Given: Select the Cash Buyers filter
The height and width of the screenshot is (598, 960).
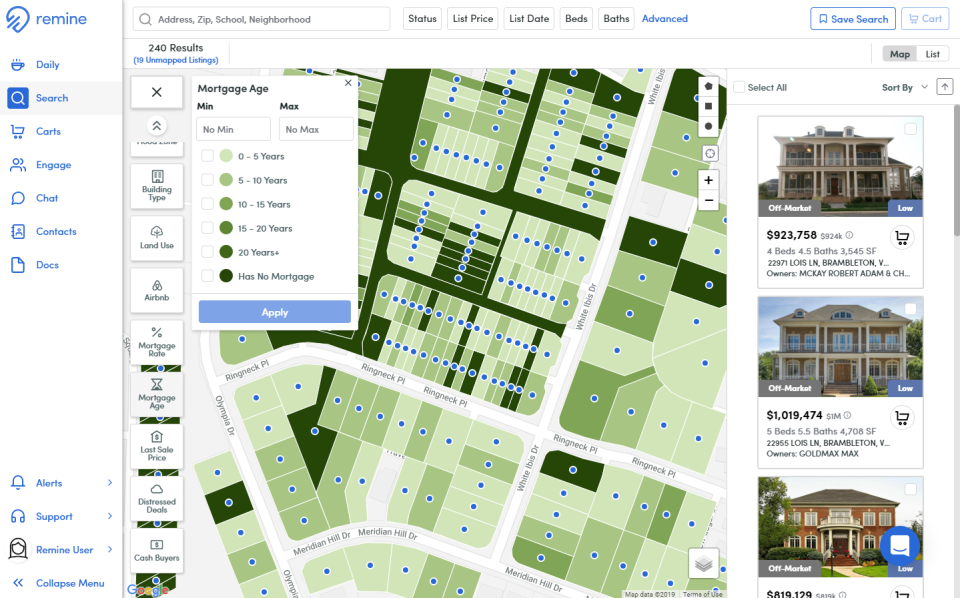Looking at the screenshot, I should [156, 549].
